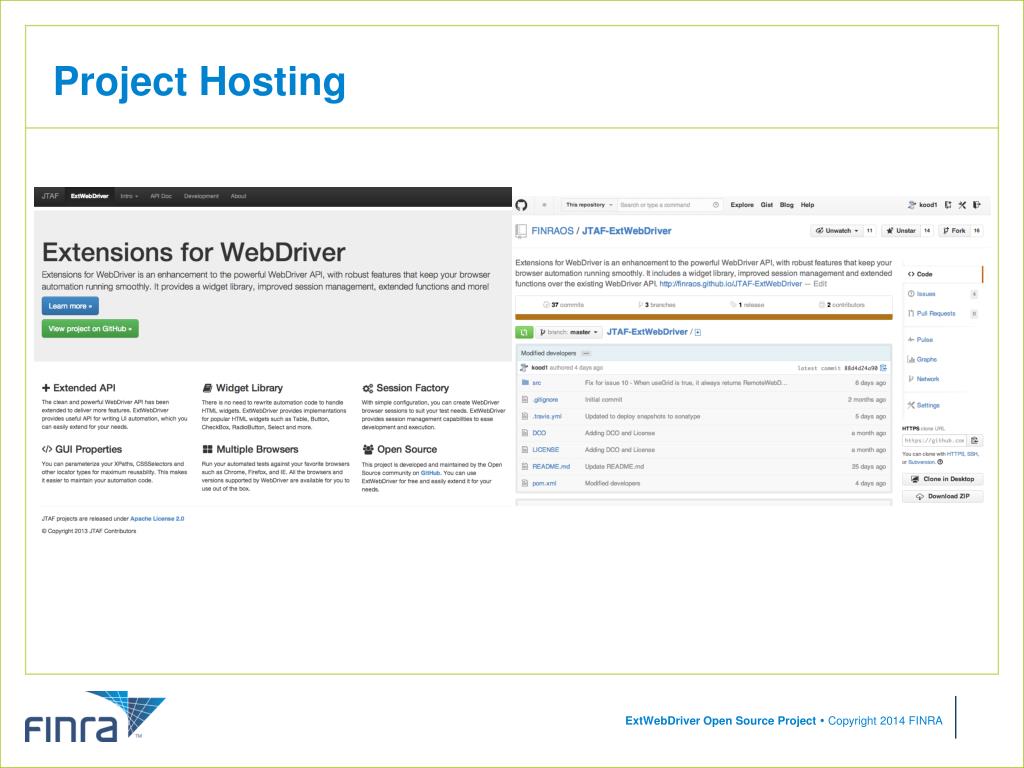Click the Widget Library book icon

click(x=207, y=388)
